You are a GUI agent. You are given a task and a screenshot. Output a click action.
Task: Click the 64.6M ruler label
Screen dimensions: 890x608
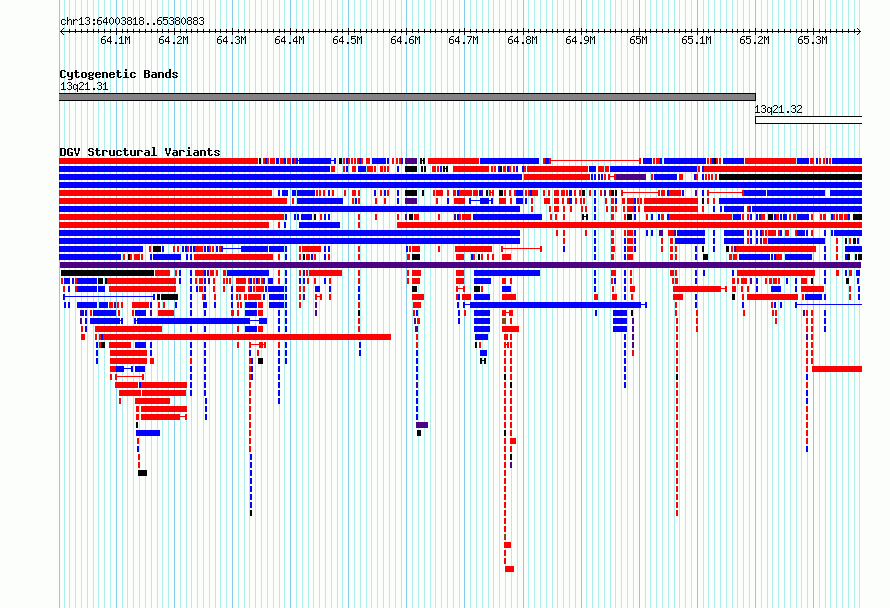(405, 40)
